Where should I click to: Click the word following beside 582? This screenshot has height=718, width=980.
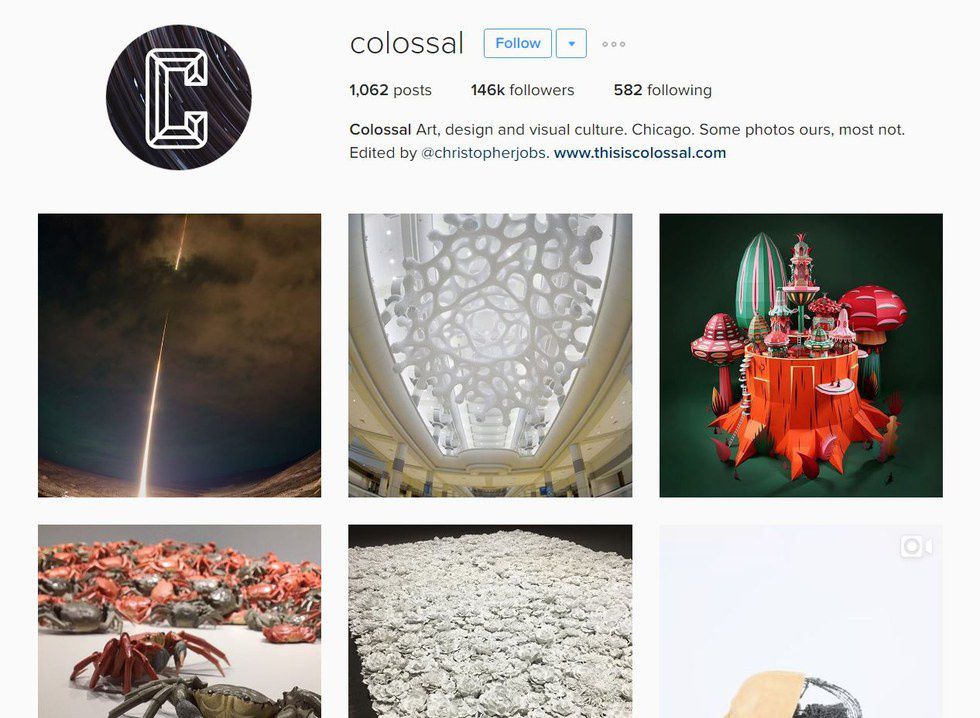[679, 91]
